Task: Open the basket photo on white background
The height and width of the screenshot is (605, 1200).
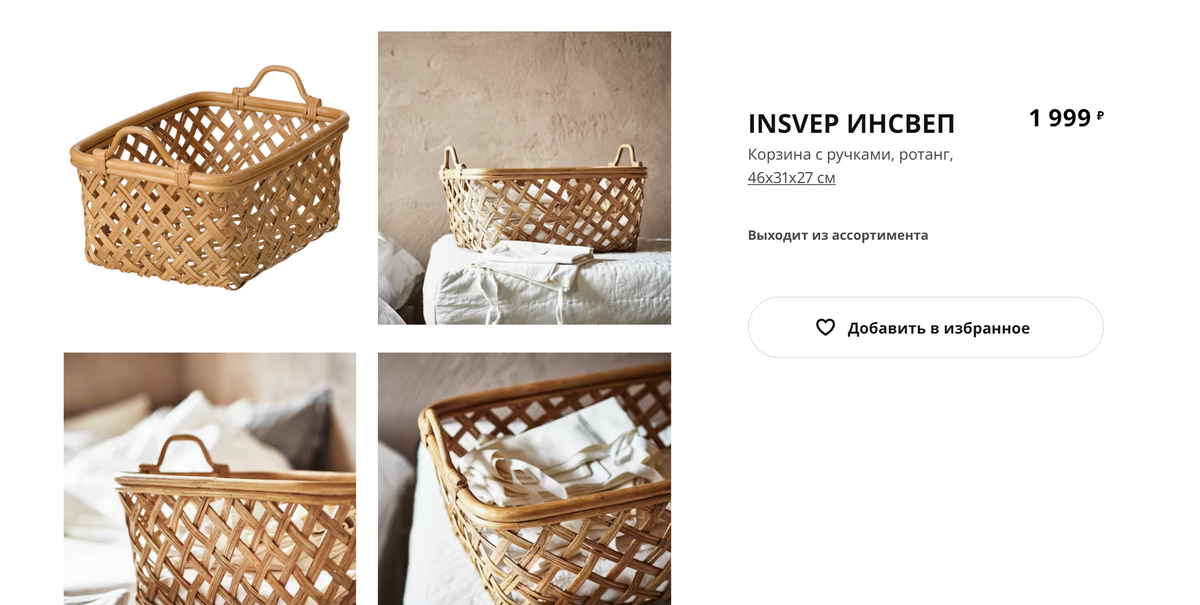Action: (210, 178)
